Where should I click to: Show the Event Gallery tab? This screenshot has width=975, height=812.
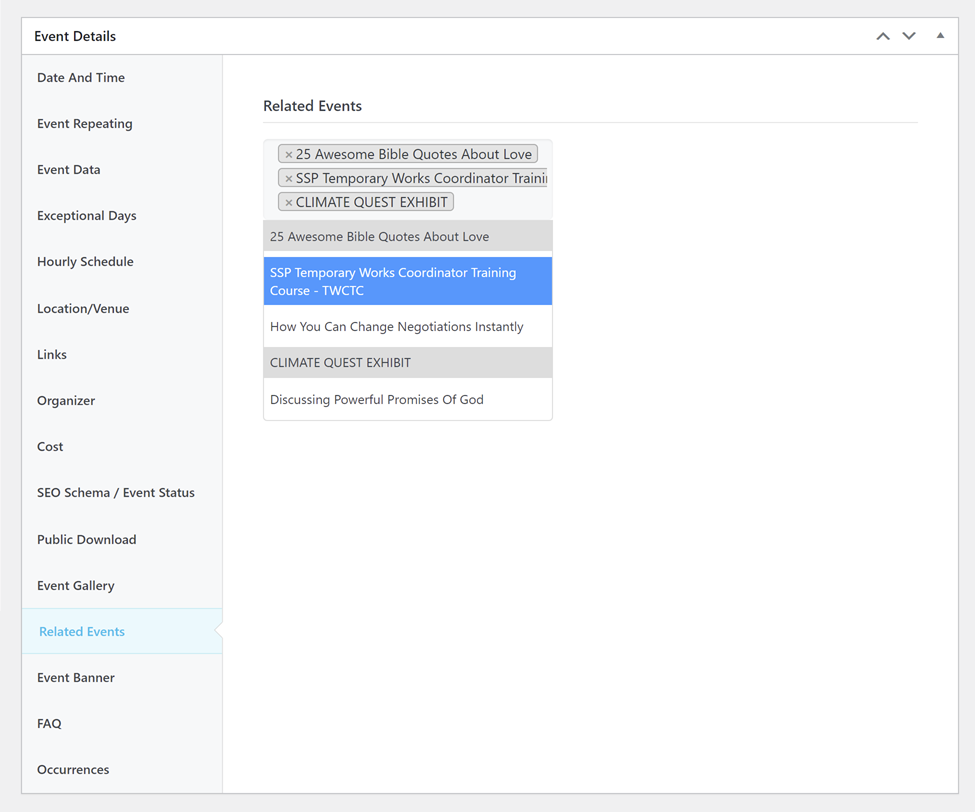click(x=76, y=586)
